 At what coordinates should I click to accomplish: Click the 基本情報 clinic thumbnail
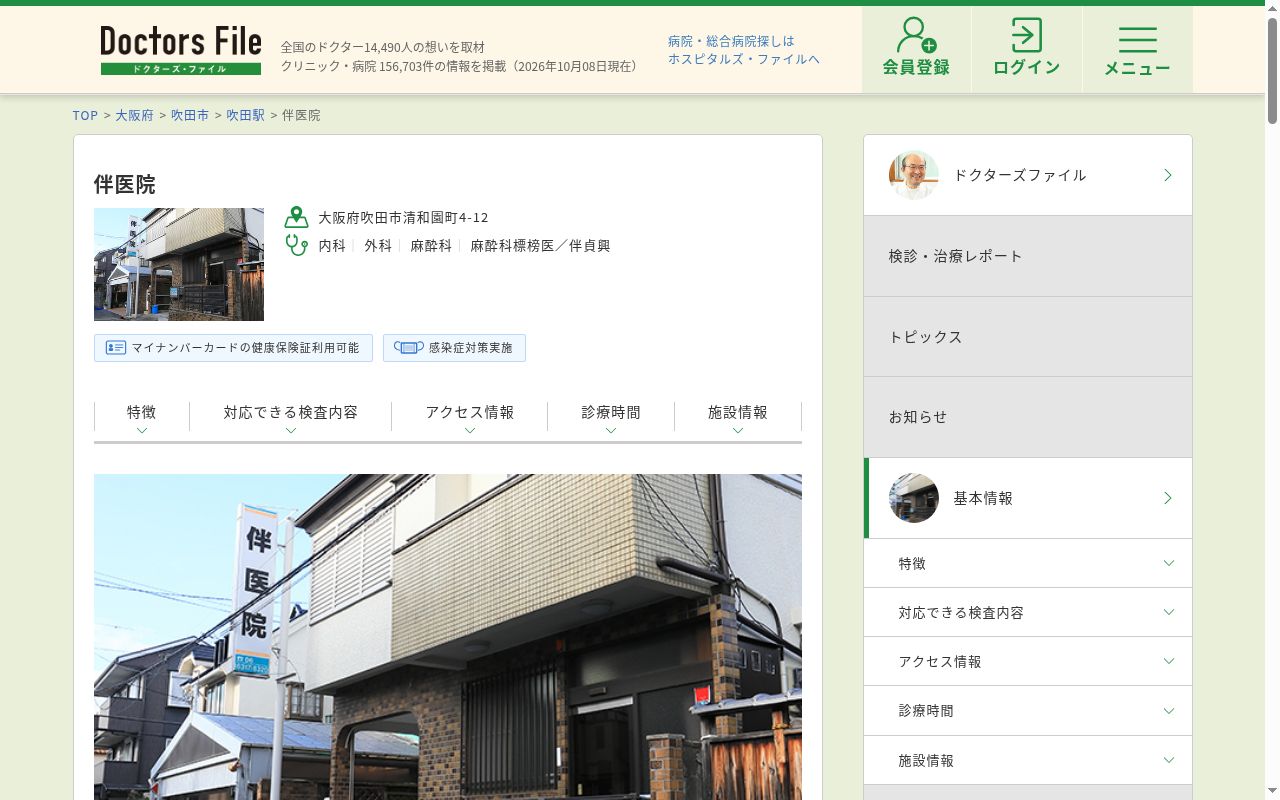click(x=914, y=498)
